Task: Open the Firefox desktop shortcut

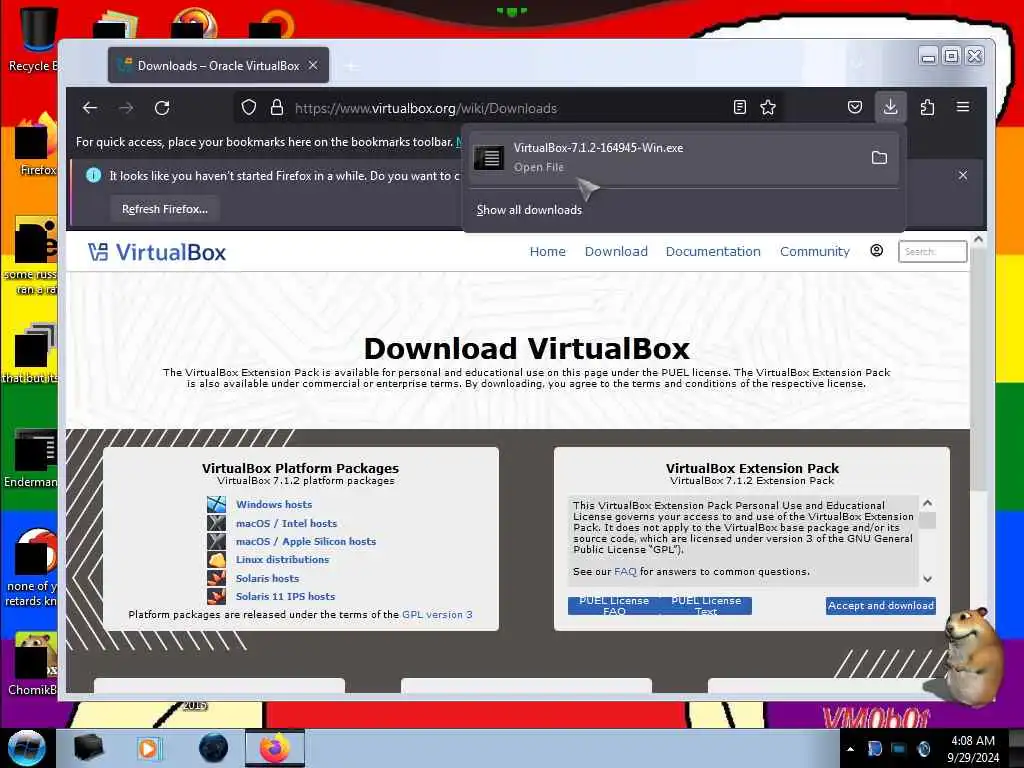Action: (x=37, y=145)
